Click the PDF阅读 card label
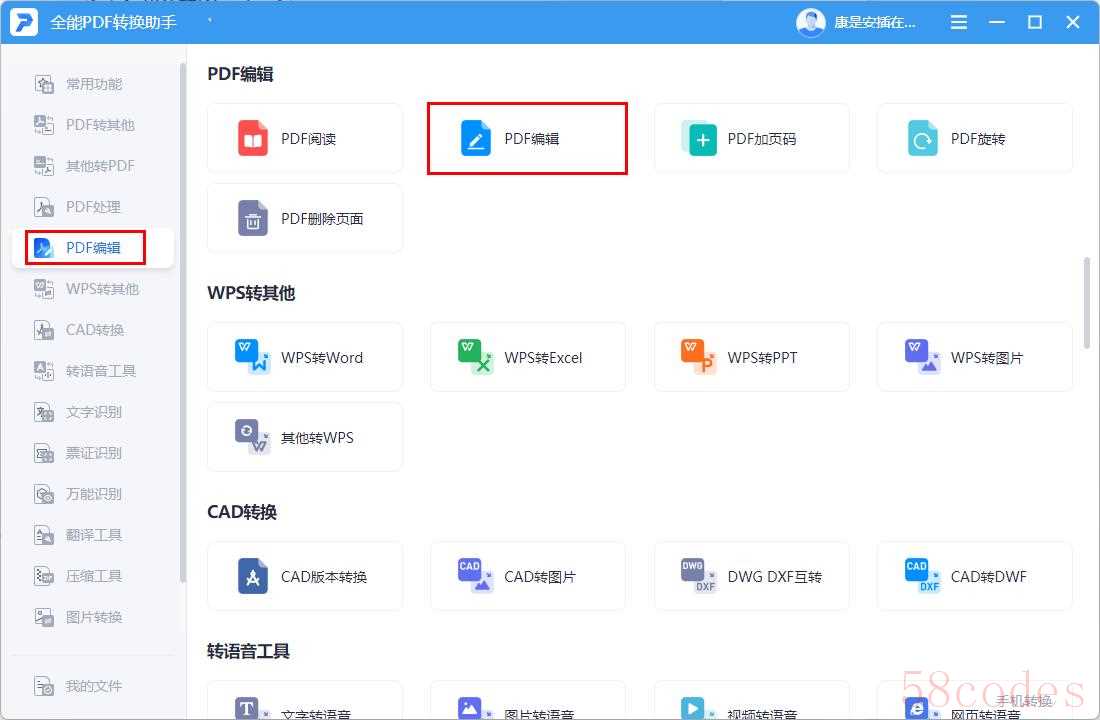1100x720 pixels. [309, 139]
